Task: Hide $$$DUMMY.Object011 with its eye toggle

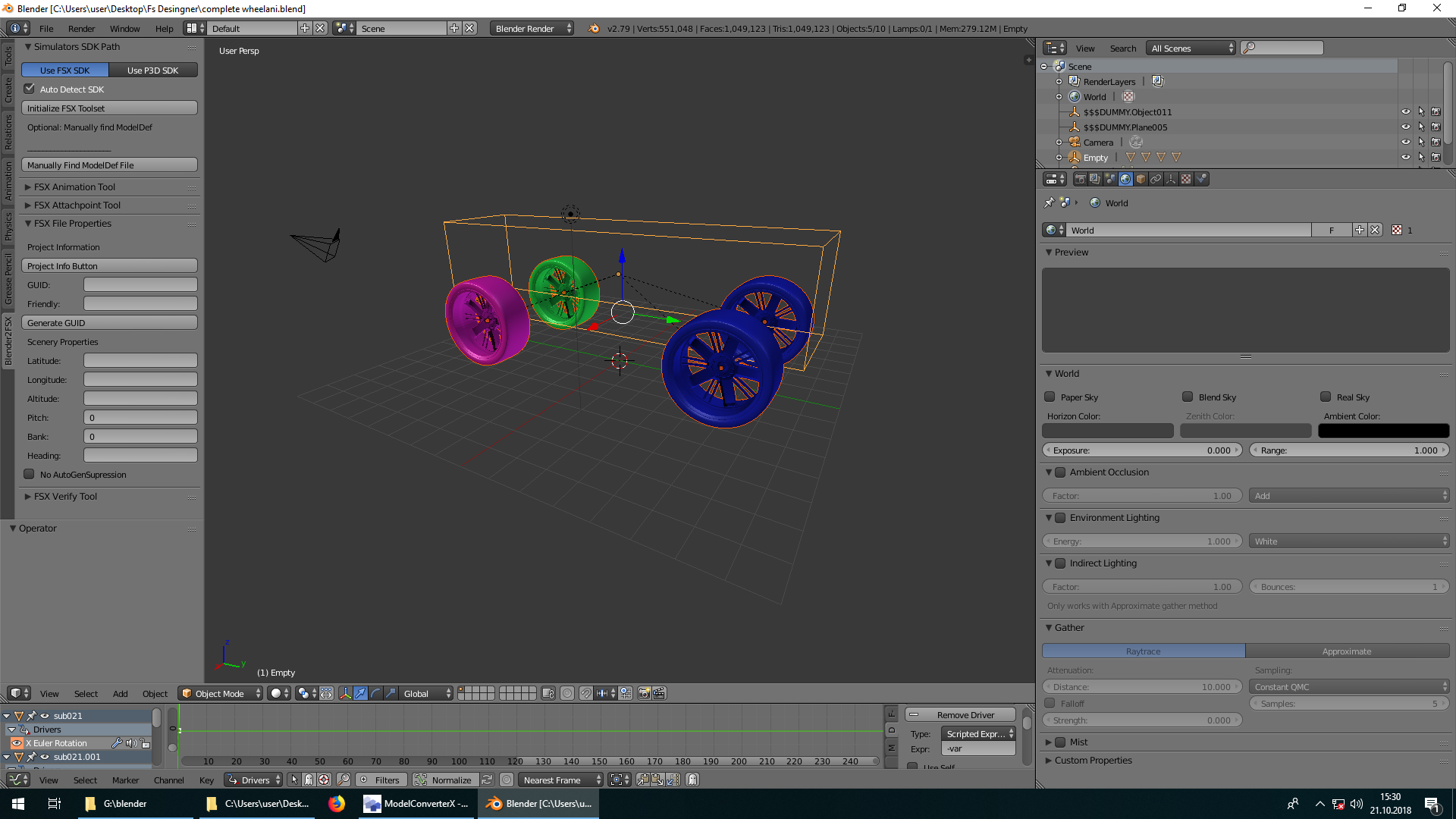Action: tap(1405, 111)
